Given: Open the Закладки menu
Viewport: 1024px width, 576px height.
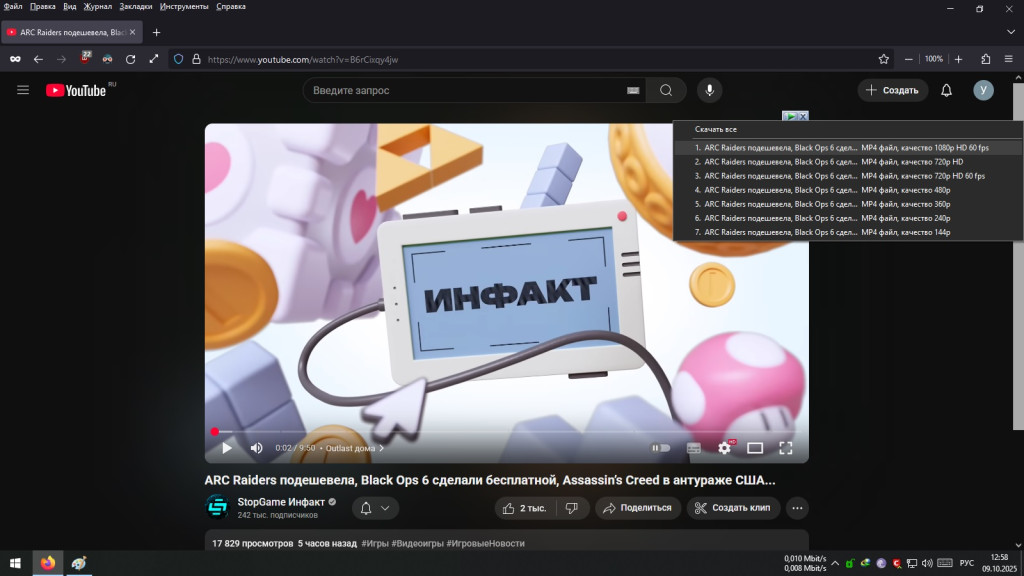Looking at the screenshot, I should [x=136, y=6].
